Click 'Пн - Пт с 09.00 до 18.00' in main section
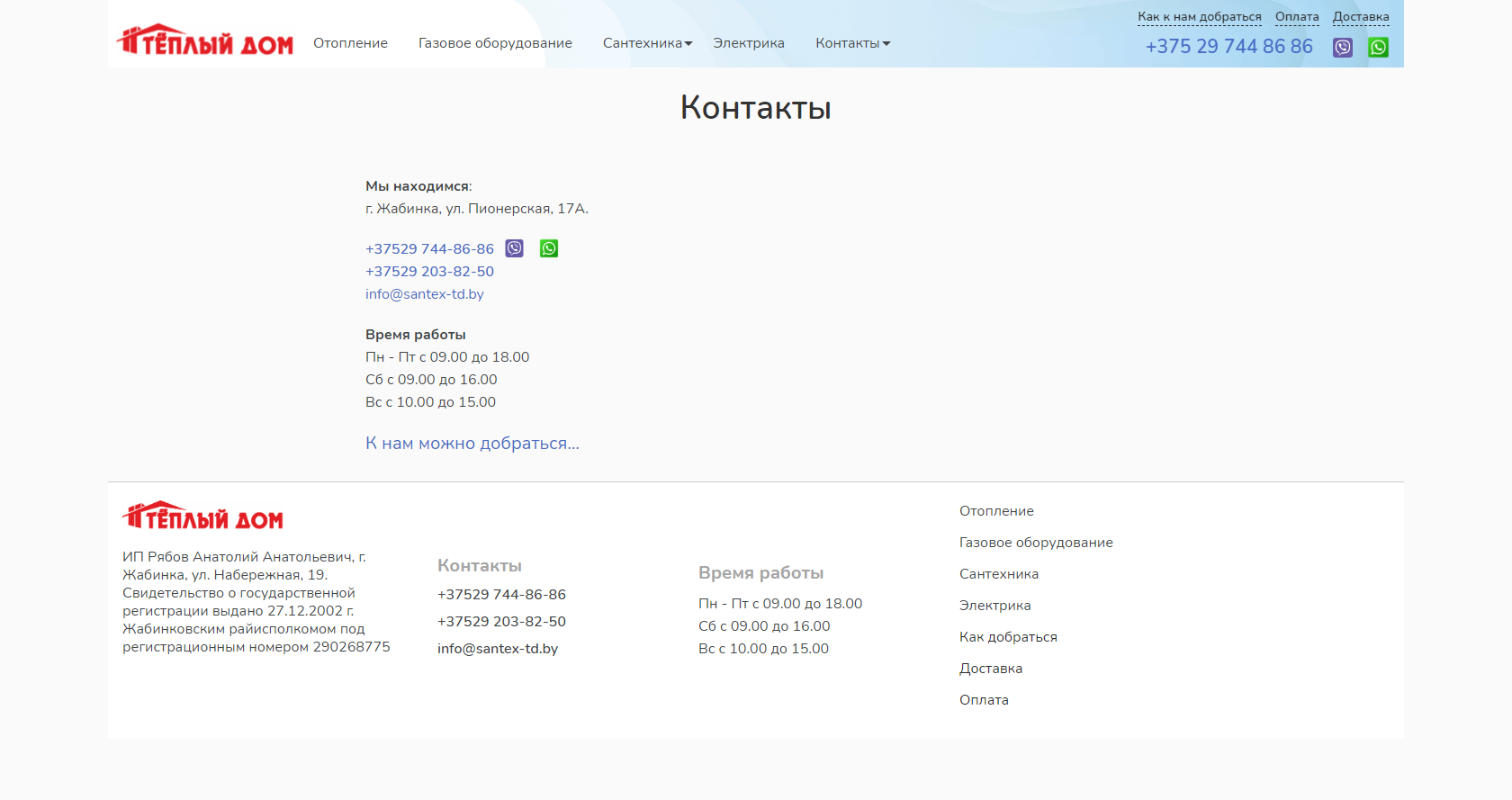 pos(447,357)
